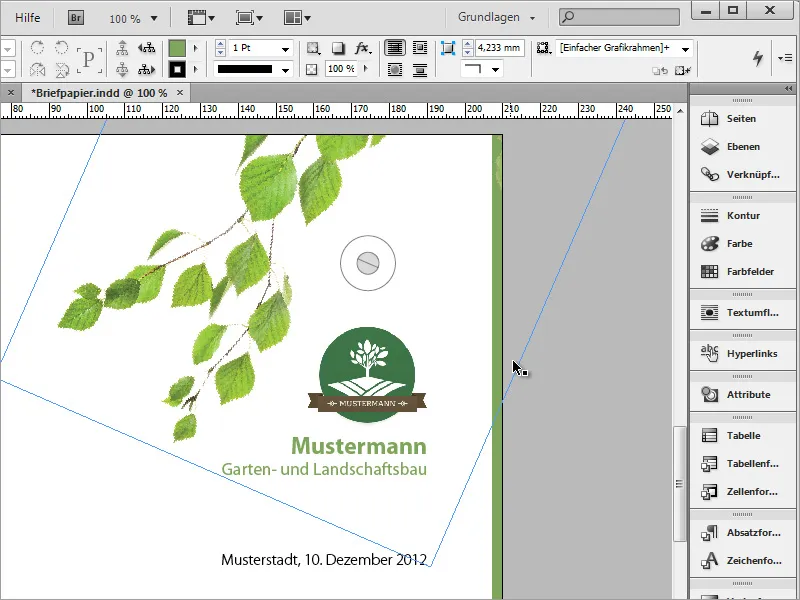
Task: Flip vertically icon
Action: (62, 69)
